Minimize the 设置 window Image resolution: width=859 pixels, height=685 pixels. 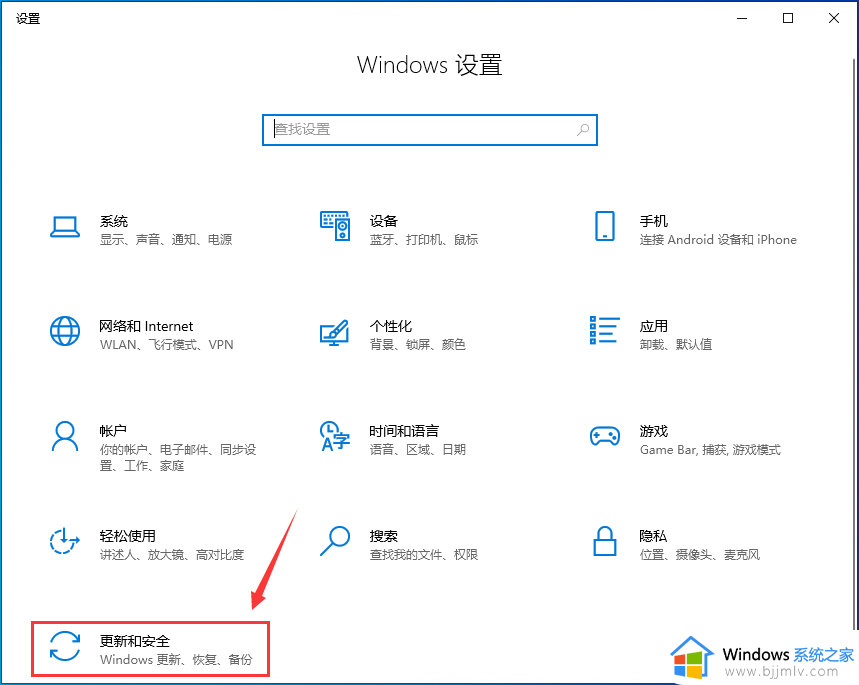pos(742,18)
